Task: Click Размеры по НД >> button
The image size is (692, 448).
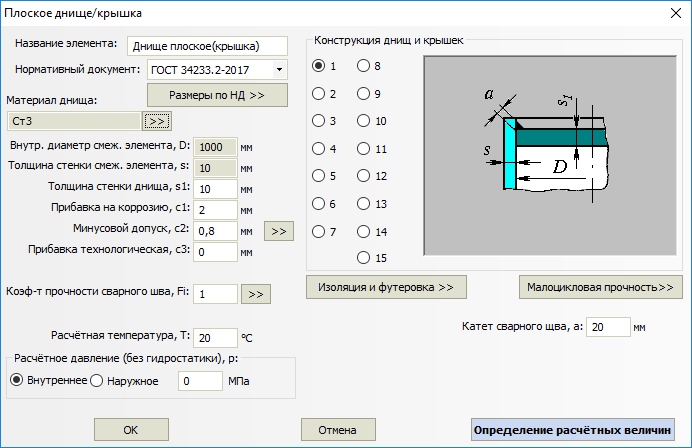Action: tap(217, 95)
